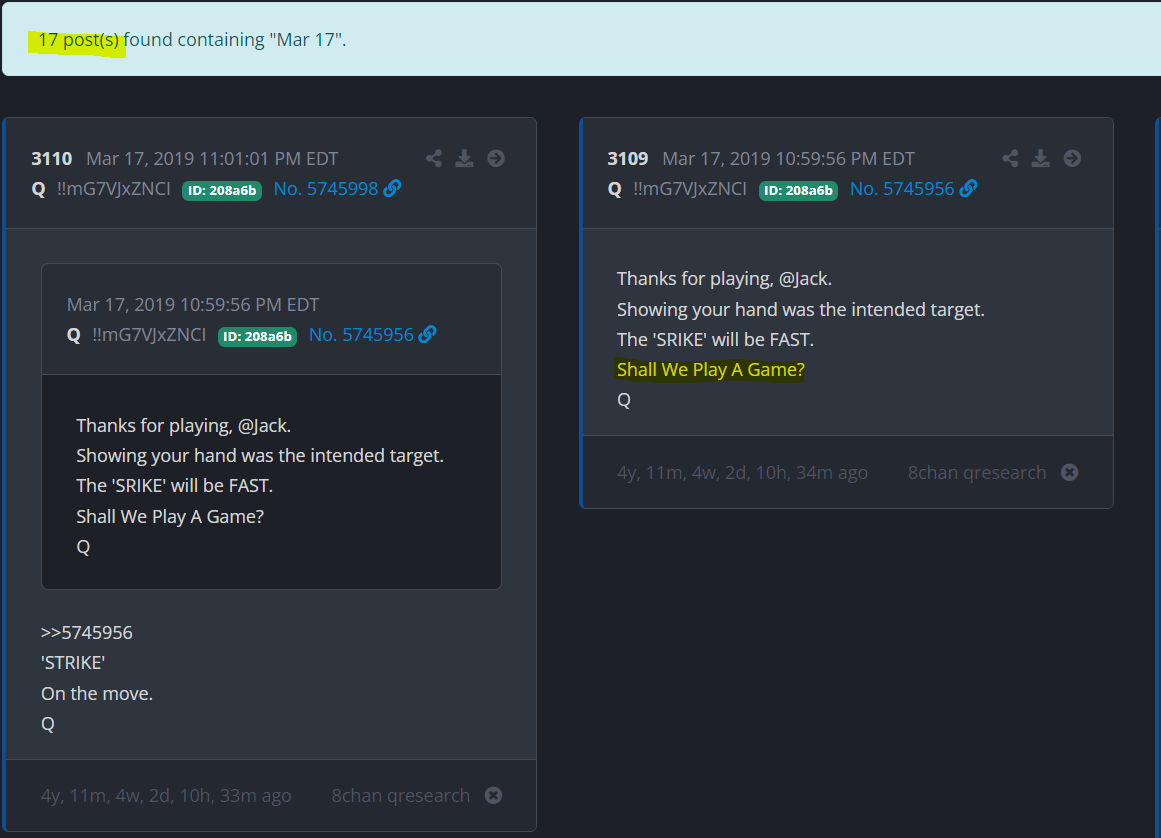The height and width of the screenshot is (838, 1161).
Task: Click the ID: 208a6b badge in post 3109's header
Action: 798,190
